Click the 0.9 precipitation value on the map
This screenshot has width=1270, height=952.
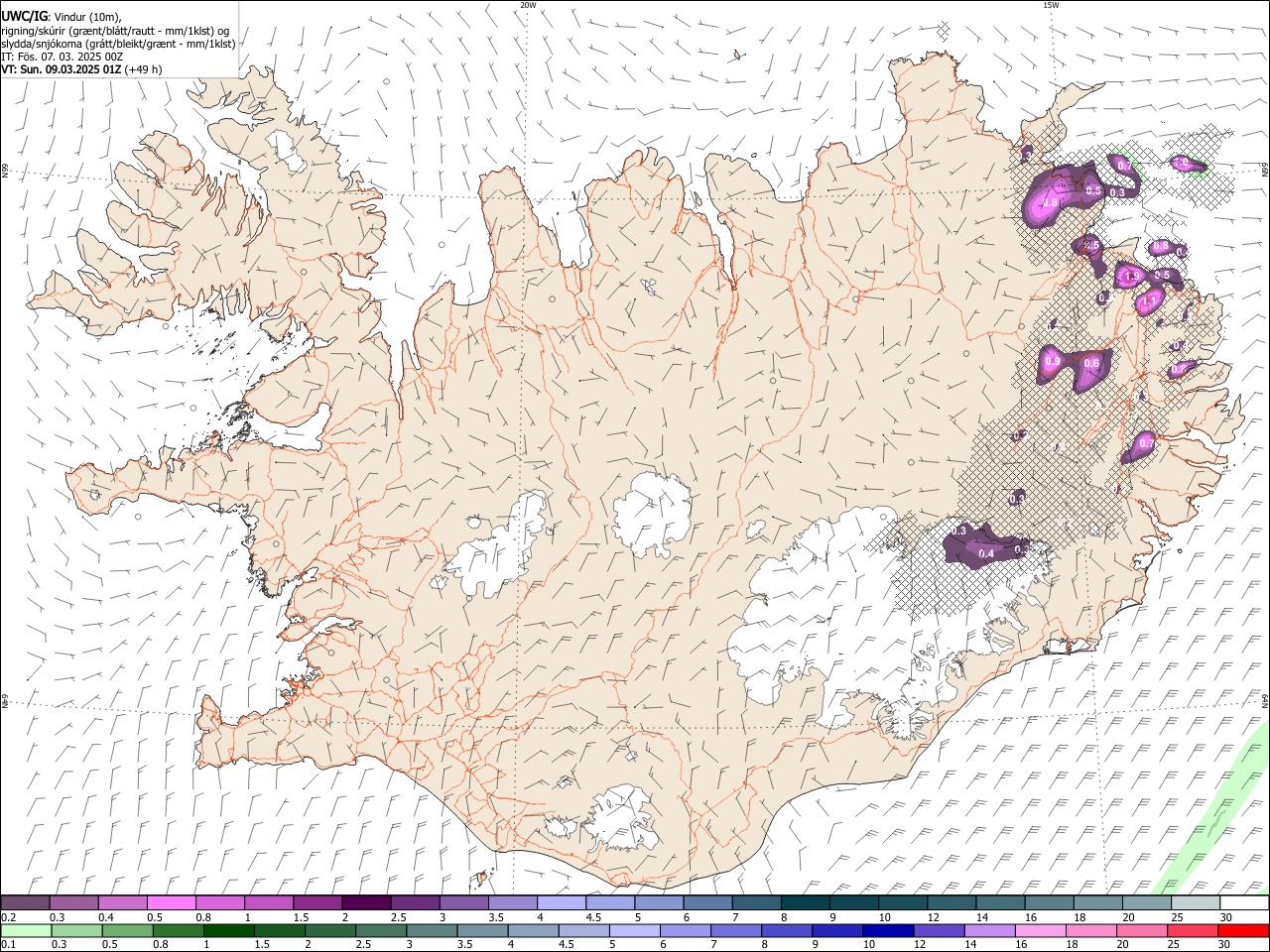[1052, 361]
